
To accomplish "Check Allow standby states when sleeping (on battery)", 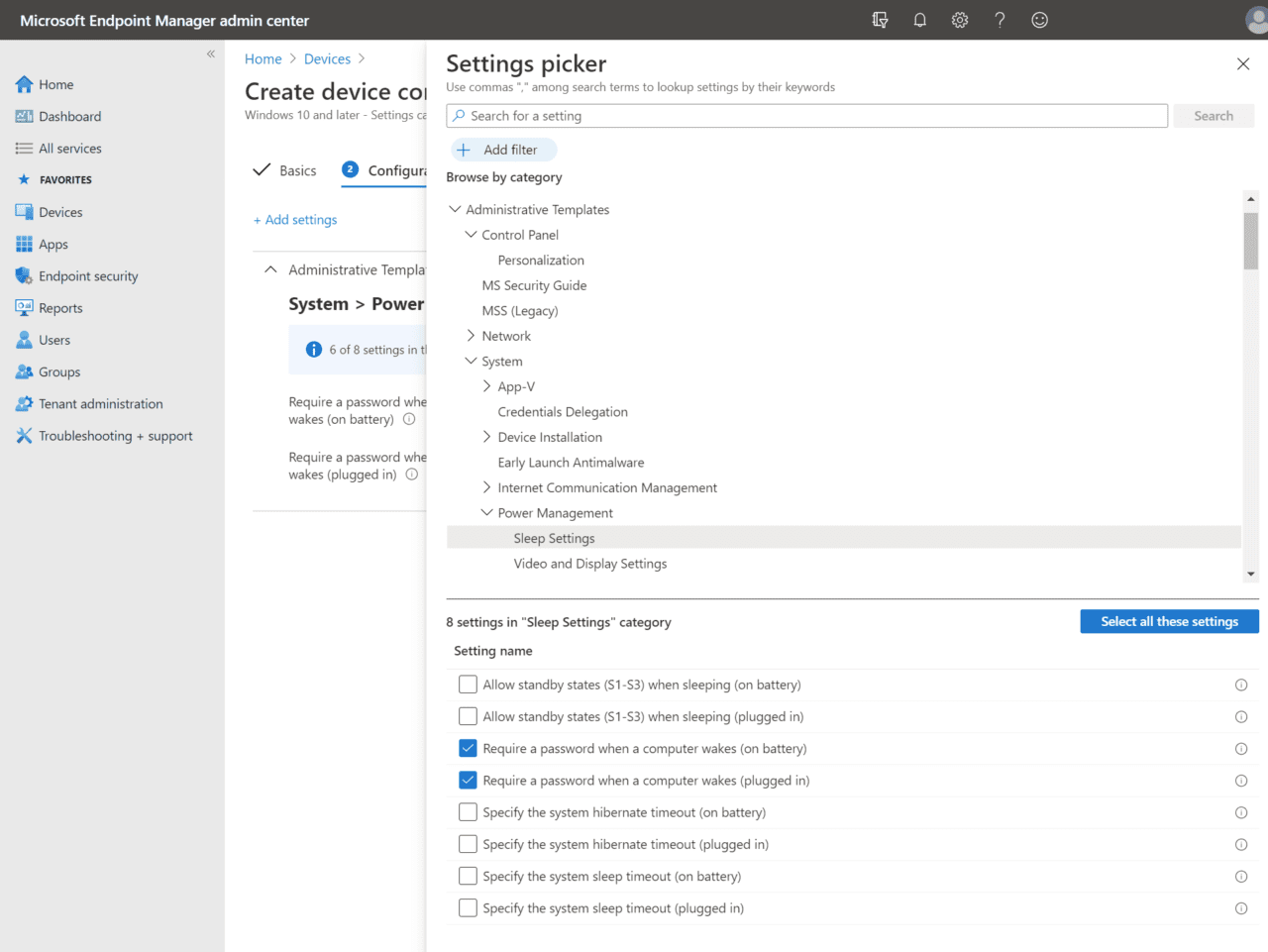I will [x=468, y=685].
